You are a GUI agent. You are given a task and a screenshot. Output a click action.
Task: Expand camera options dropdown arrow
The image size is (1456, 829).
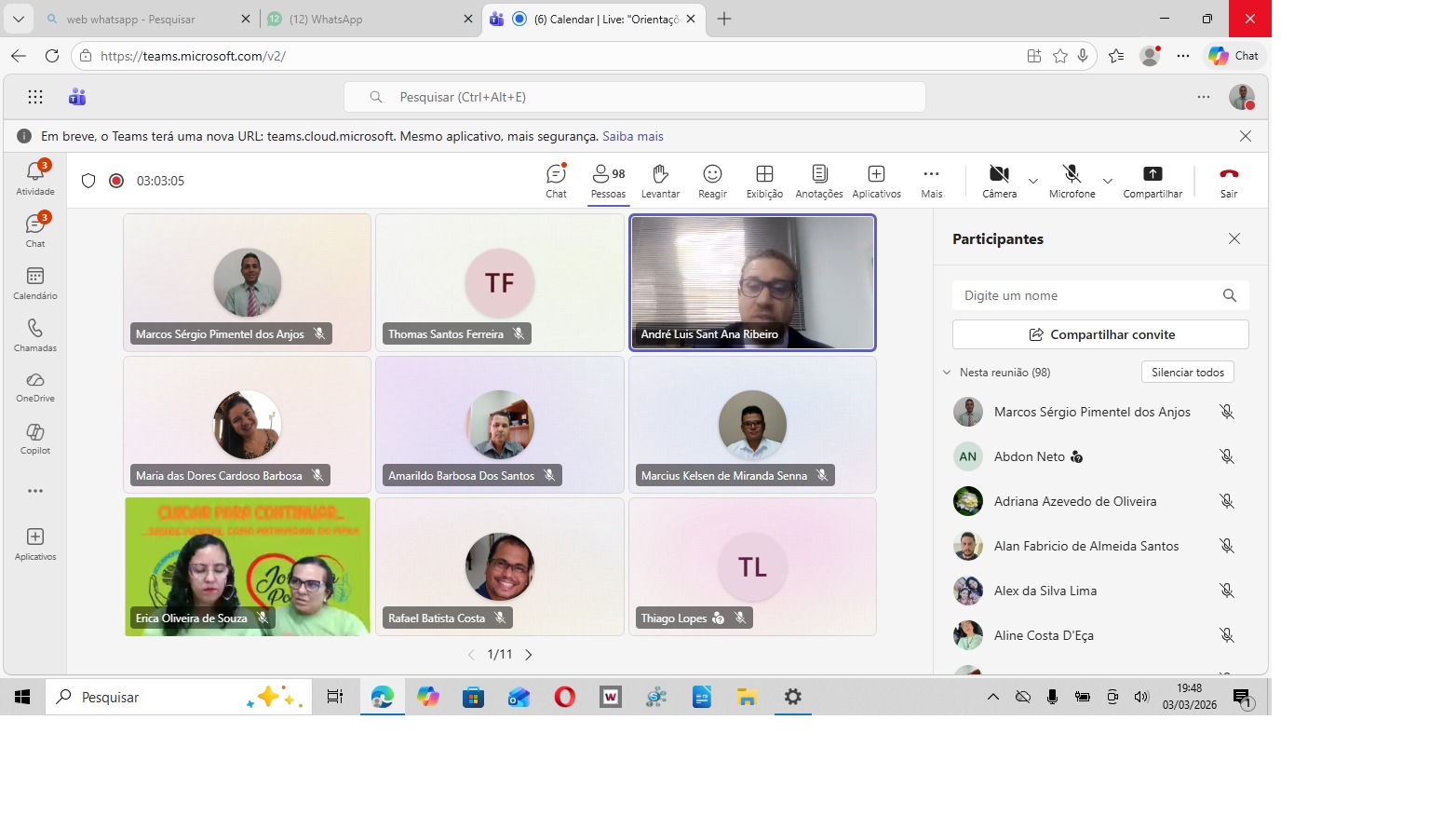tap(1033, 181)
